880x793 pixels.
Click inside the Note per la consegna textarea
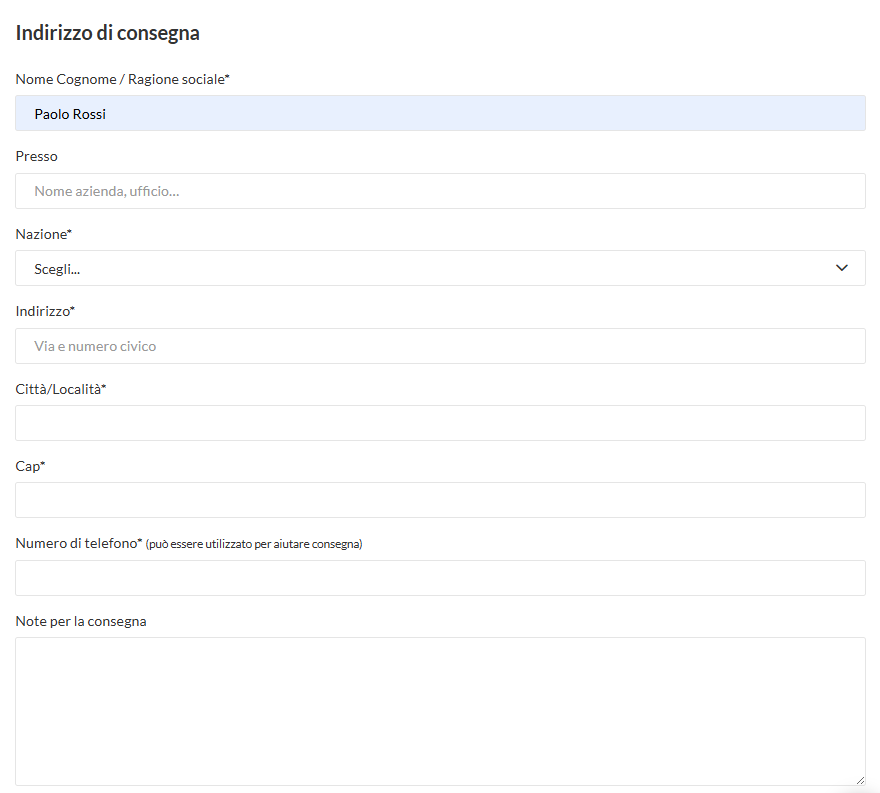click(440, 711)
